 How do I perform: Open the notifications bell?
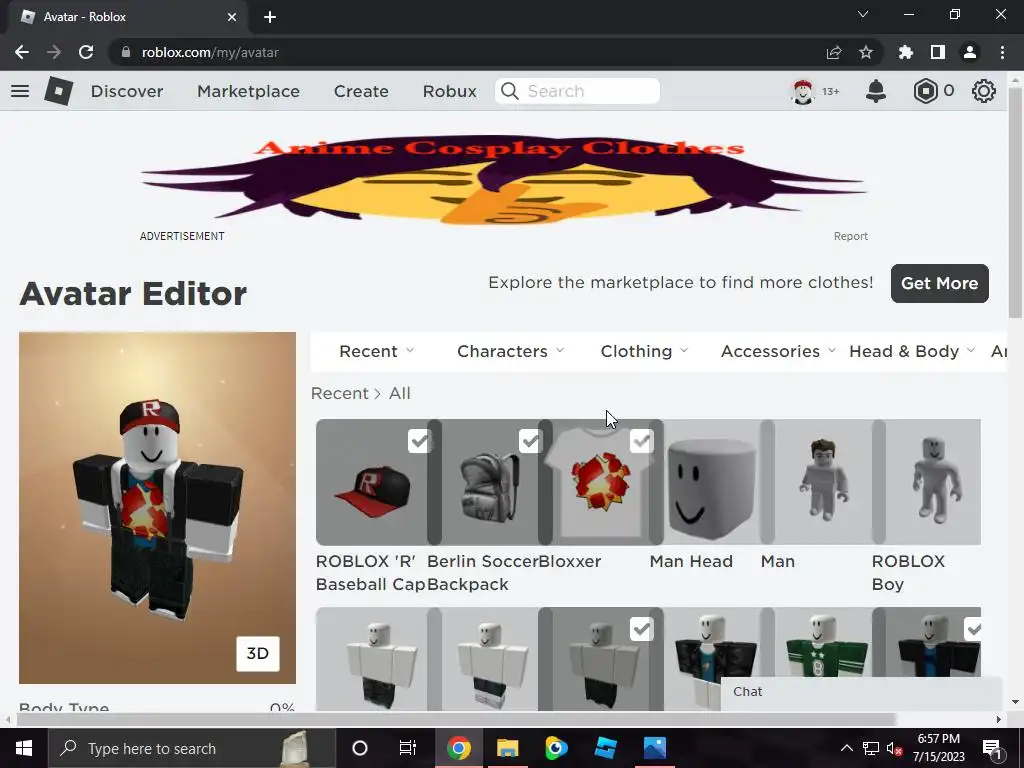[x=876, y=91]
